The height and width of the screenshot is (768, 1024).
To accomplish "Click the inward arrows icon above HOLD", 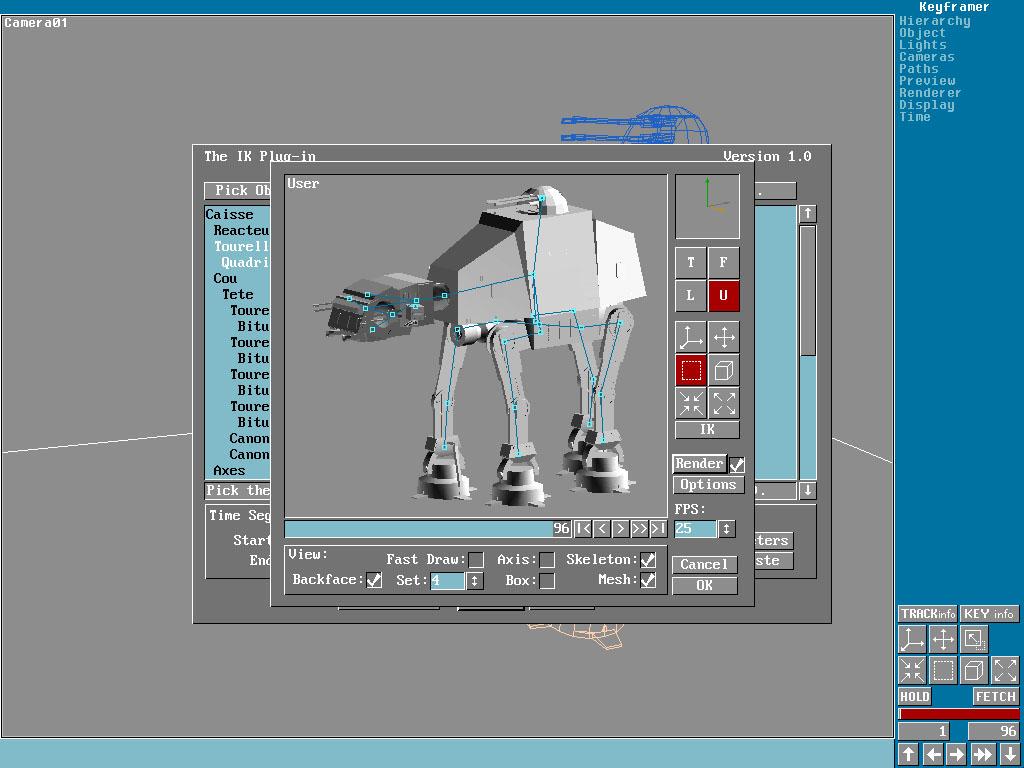I will click(912, 670).
